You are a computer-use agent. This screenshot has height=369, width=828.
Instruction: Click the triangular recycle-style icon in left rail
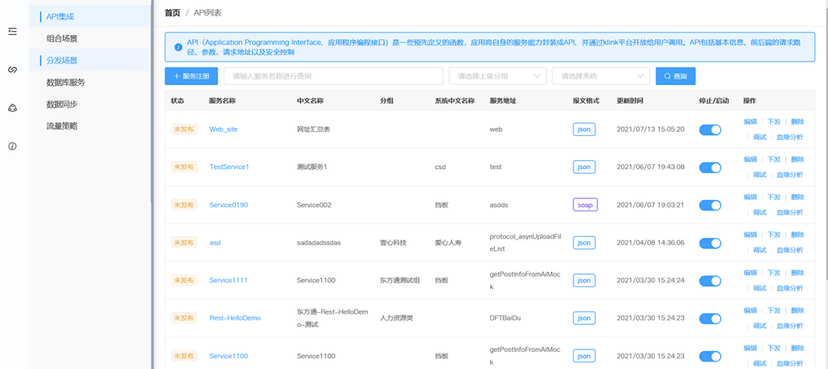[13, 108]
